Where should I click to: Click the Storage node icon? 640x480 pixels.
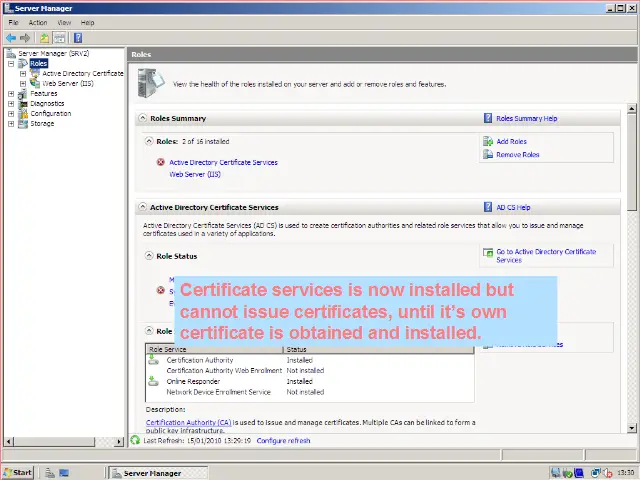click(x=23, y=124)
